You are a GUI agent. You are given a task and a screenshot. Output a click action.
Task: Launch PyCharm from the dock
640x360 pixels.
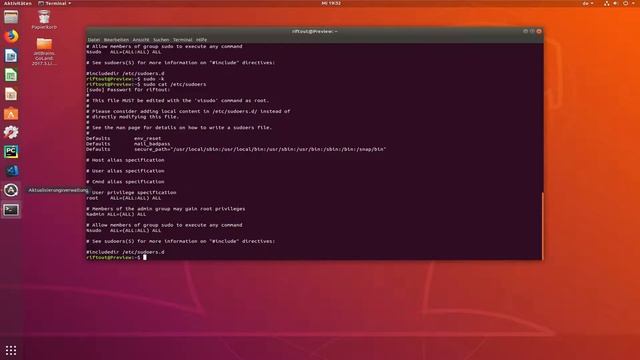coord(11,151)
